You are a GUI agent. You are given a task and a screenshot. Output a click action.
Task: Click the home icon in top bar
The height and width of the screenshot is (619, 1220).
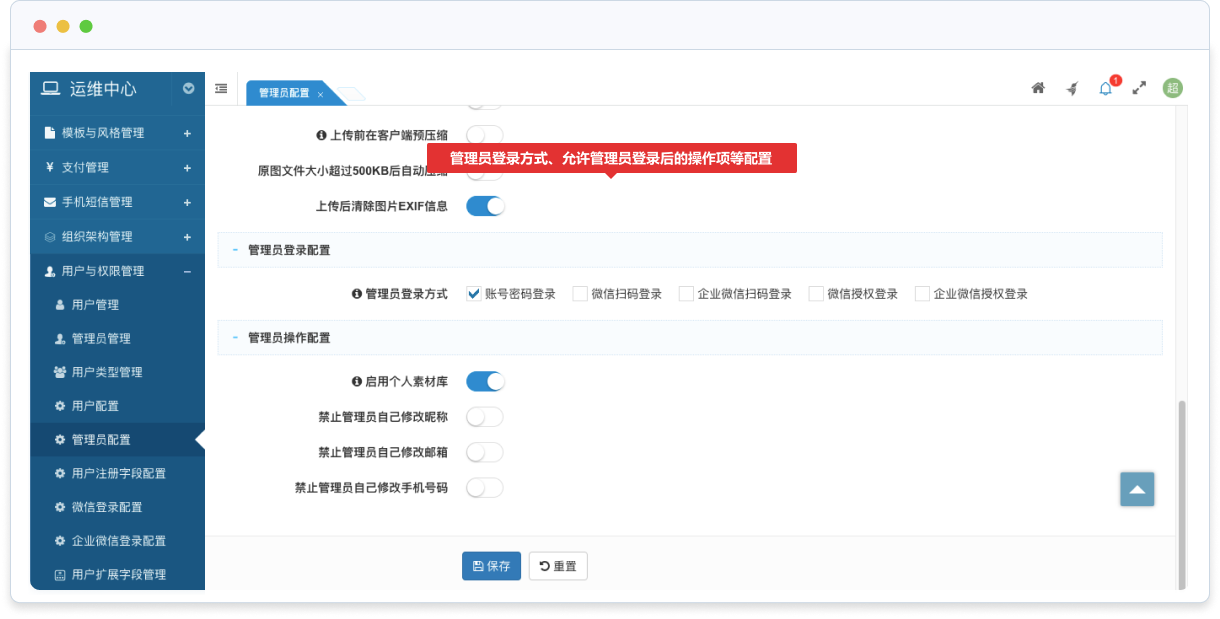[x=1038, y=88]
